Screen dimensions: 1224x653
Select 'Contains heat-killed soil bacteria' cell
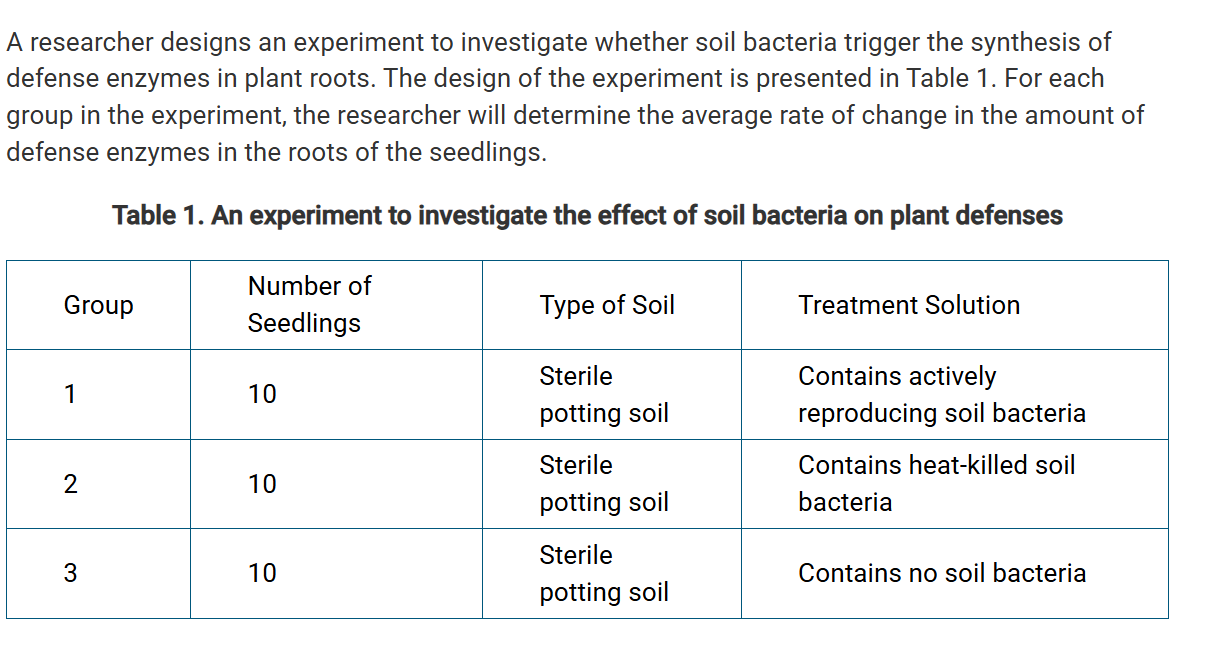(x=936, y=484)
